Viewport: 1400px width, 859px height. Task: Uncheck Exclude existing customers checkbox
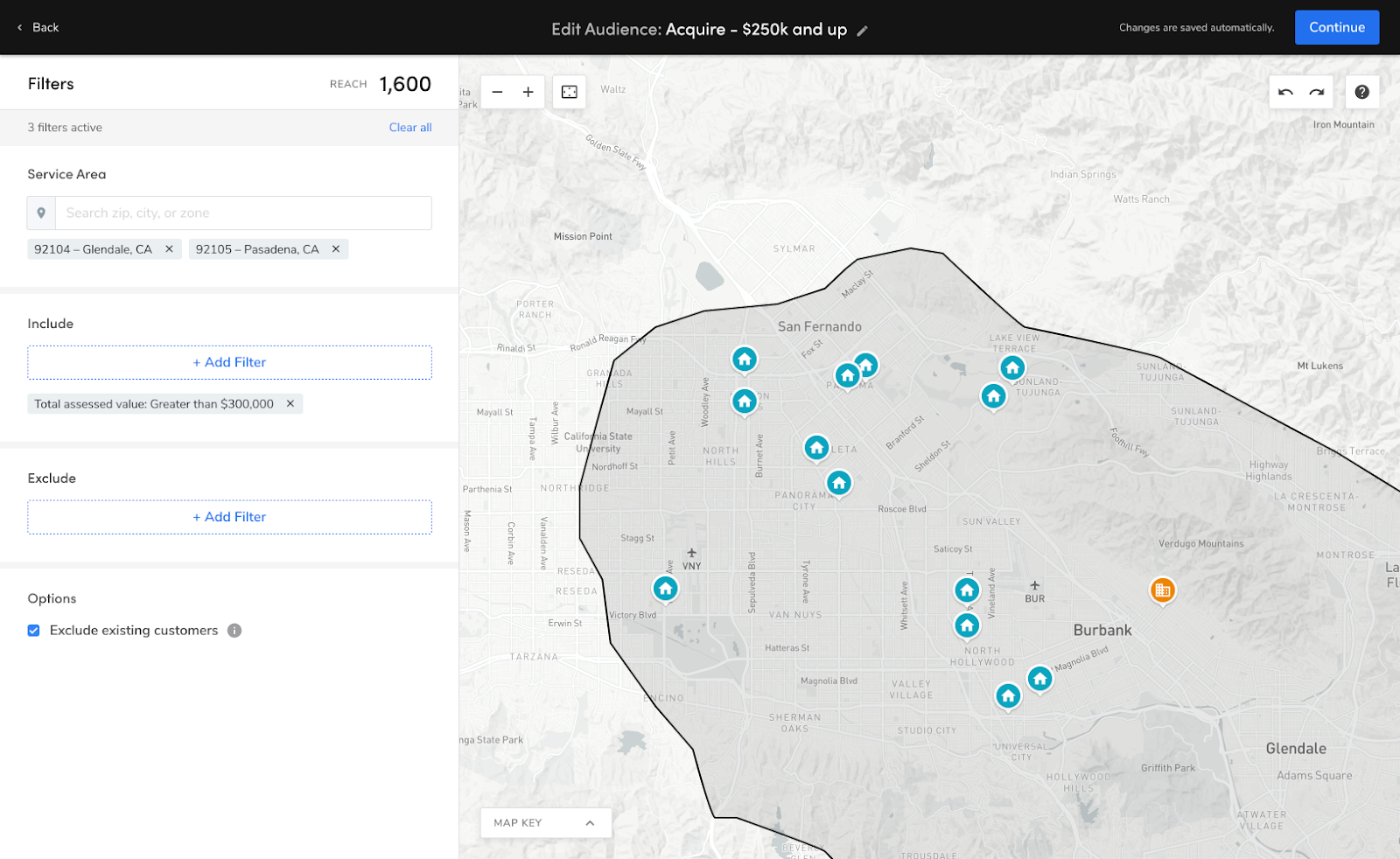click(x=34, y=631)
